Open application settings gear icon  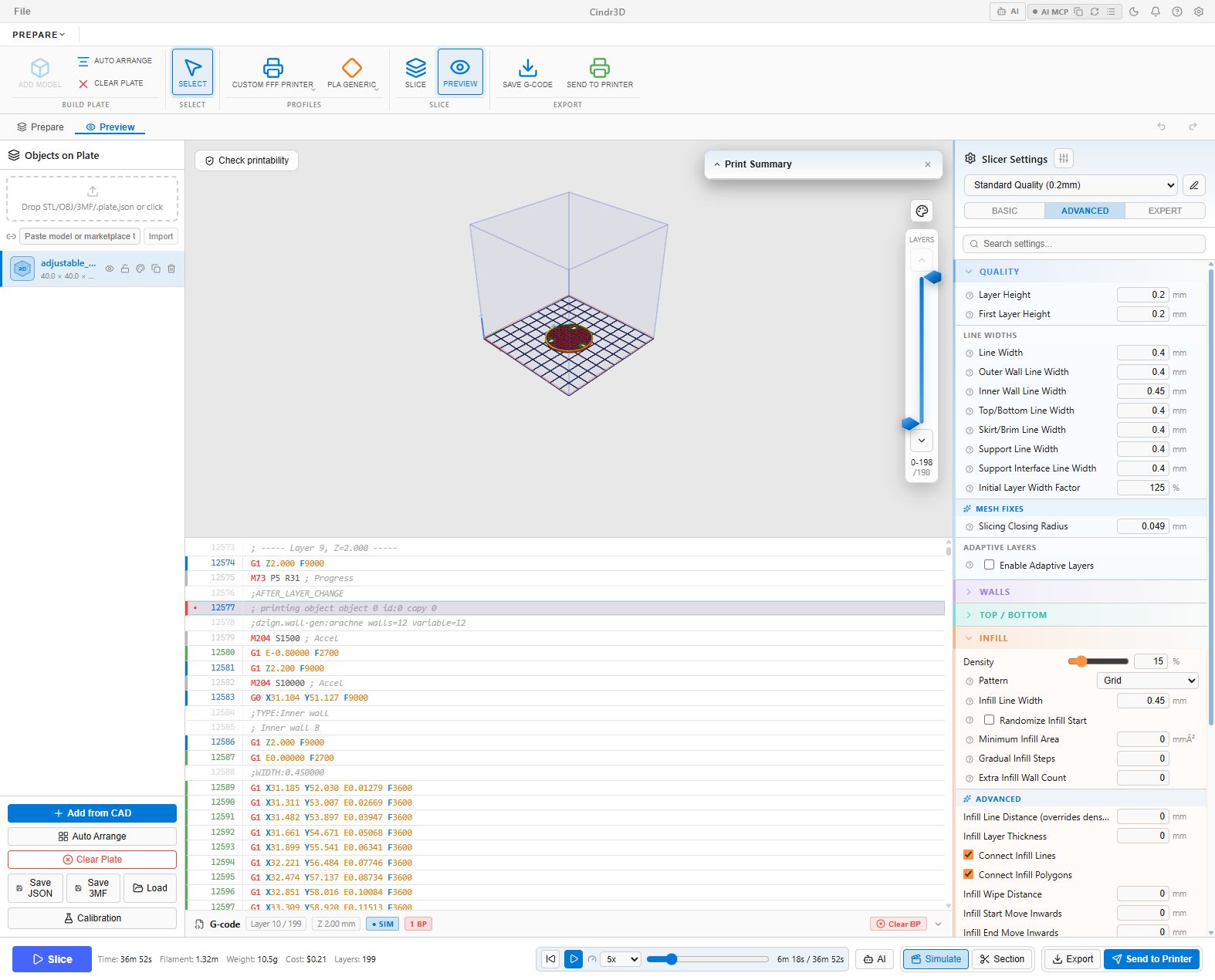coord(1199,12)
